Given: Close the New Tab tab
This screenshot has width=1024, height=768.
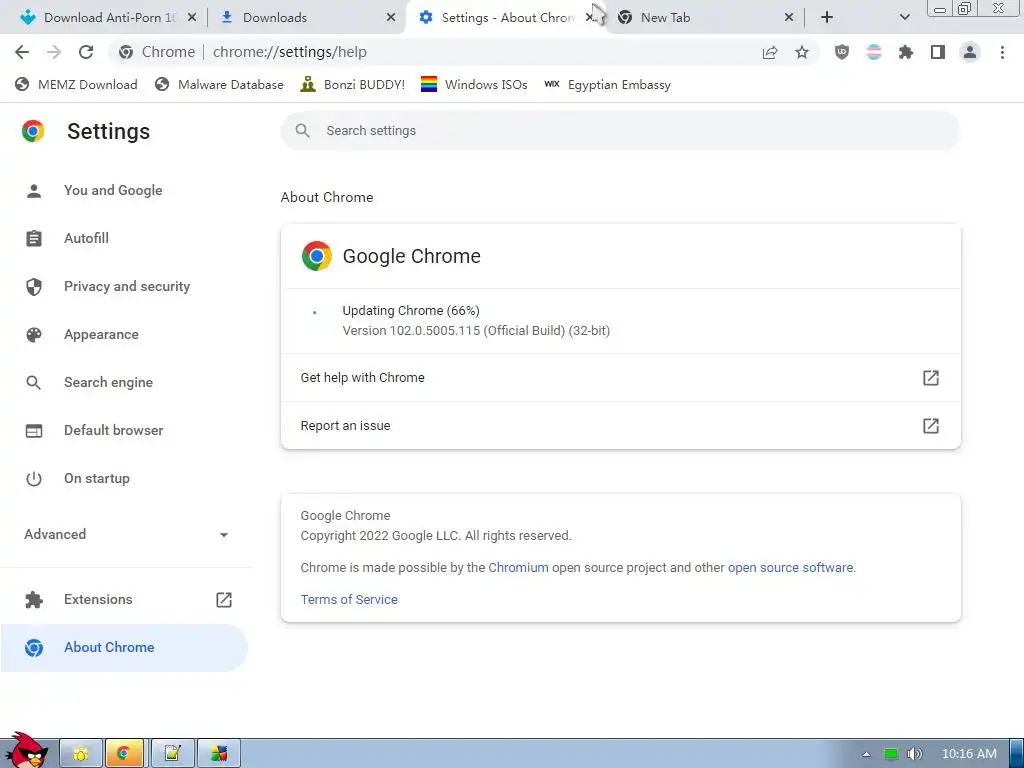Looking at the screenshot, I should click(788, 18).
